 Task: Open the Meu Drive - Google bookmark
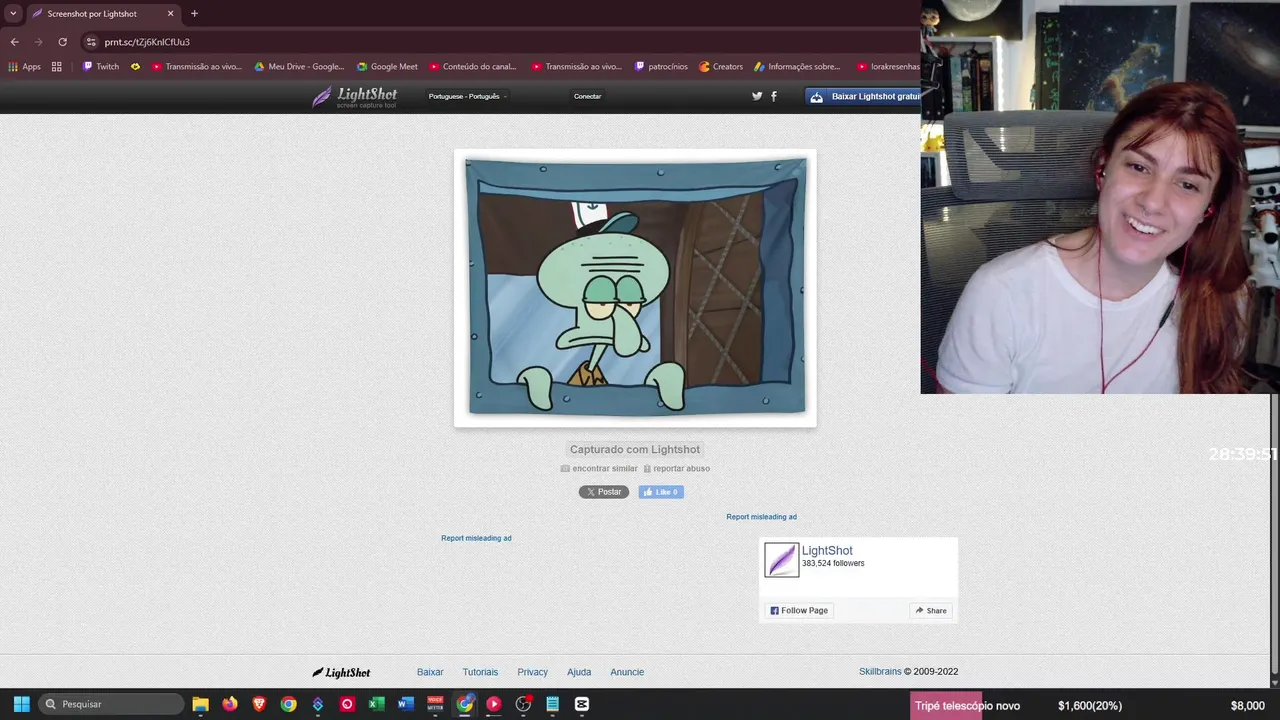click(x=299, y=67)
